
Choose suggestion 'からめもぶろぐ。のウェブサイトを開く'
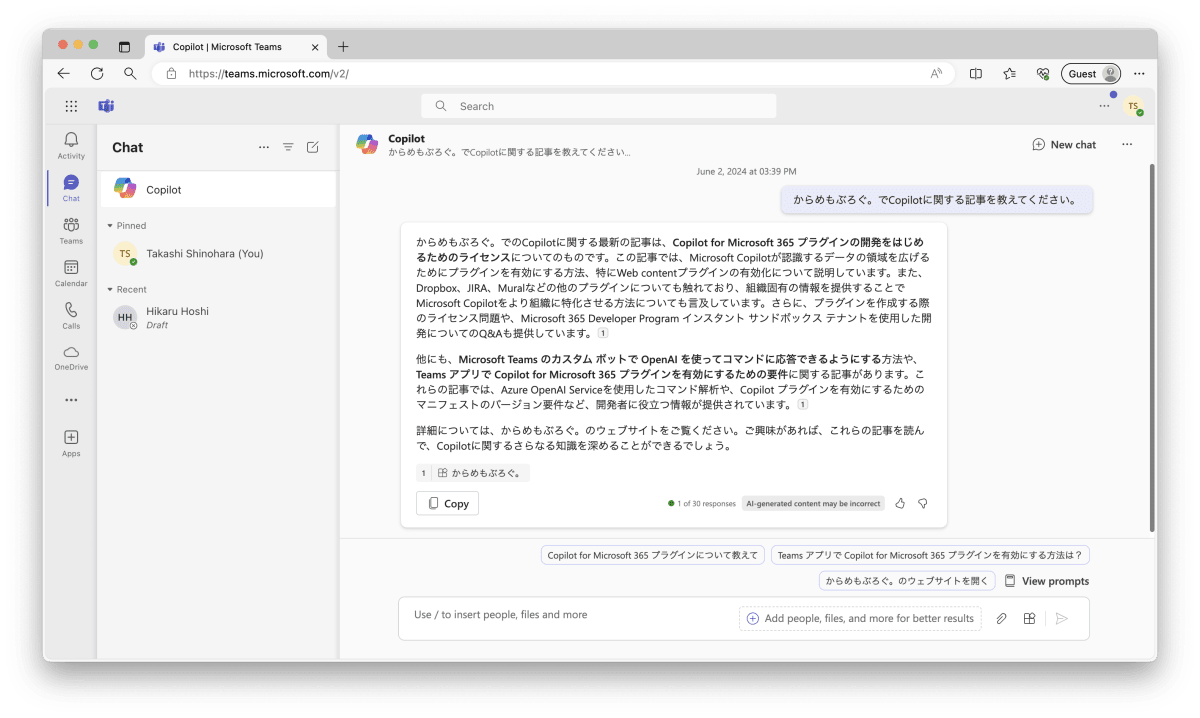tap(907, 581)
